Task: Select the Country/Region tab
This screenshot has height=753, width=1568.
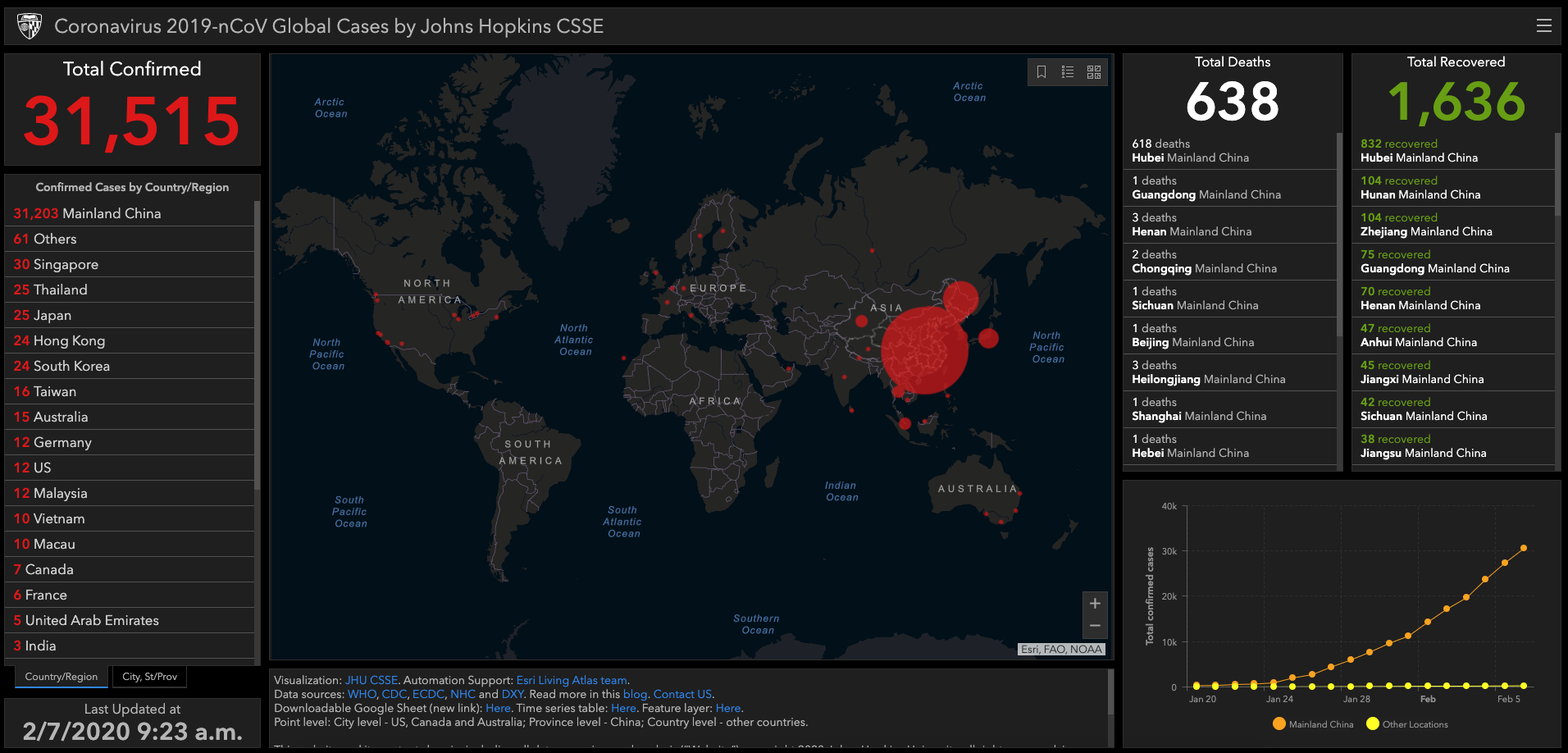Action: pyautogui.click(x=62, y=677)
